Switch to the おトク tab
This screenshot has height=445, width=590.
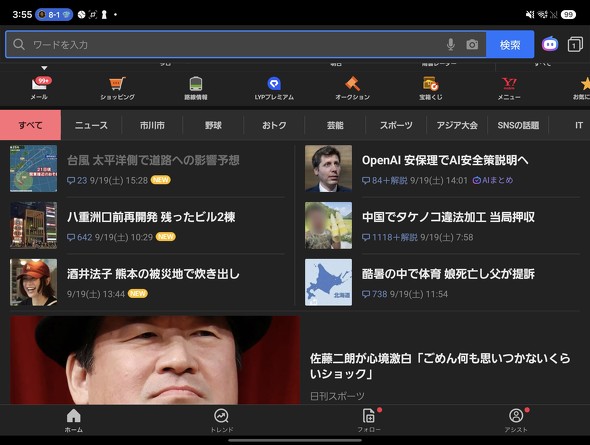coord(274,125)
